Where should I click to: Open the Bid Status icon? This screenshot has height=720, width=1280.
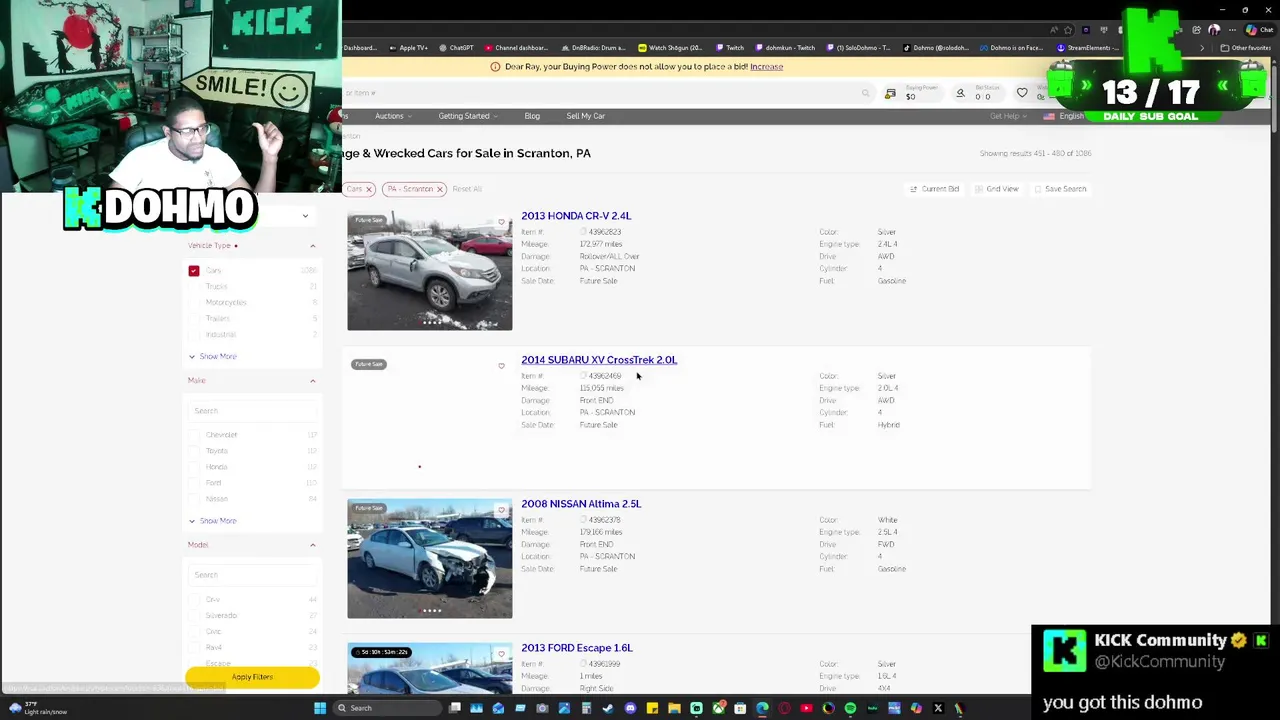pyautogui.click(x=960, y=93)
